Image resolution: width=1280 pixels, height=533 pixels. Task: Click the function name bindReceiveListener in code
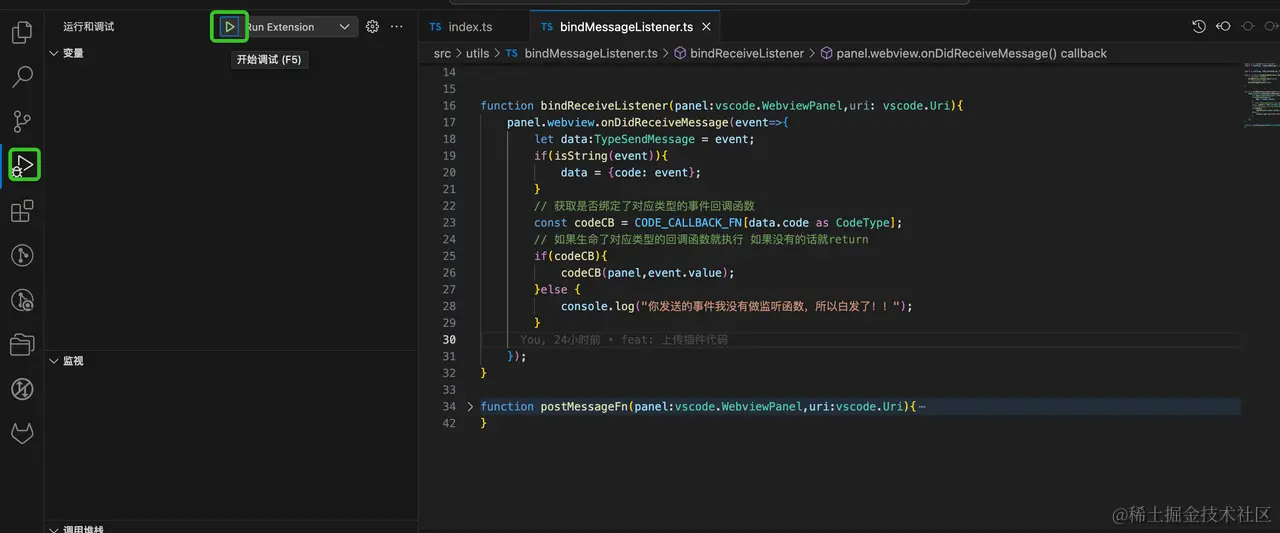[604, 106]
